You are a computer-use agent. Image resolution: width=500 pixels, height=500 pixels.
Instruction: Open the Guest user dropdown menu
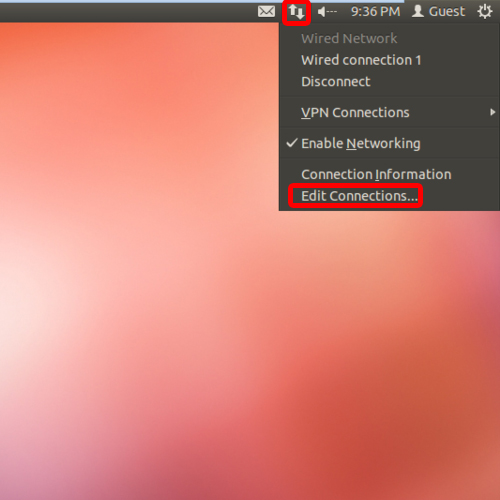click(438, 12)
